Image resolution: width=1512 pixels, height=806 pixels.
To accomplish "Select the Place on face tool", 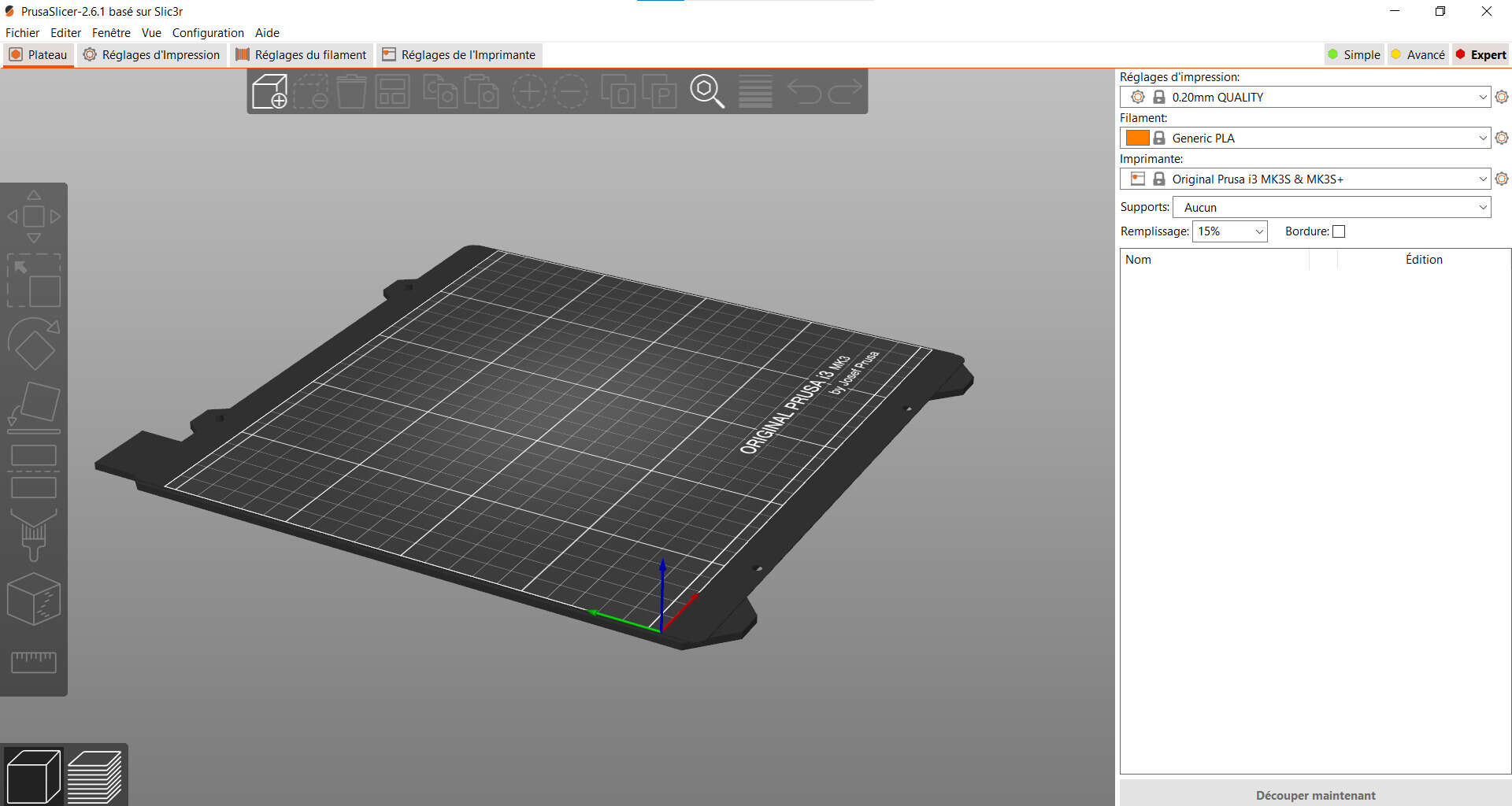I will point(34,408).
